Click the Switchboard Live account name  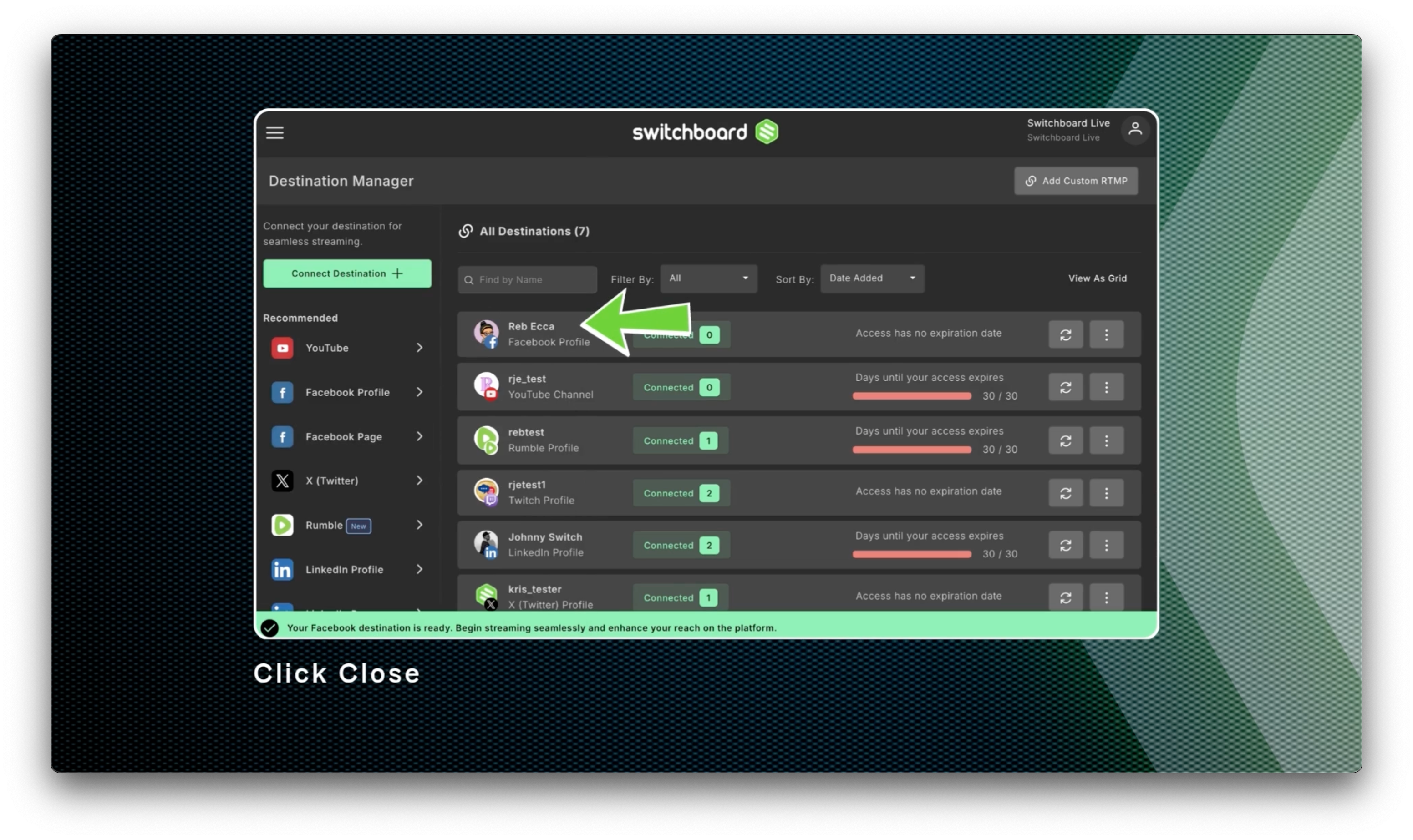1068,123
